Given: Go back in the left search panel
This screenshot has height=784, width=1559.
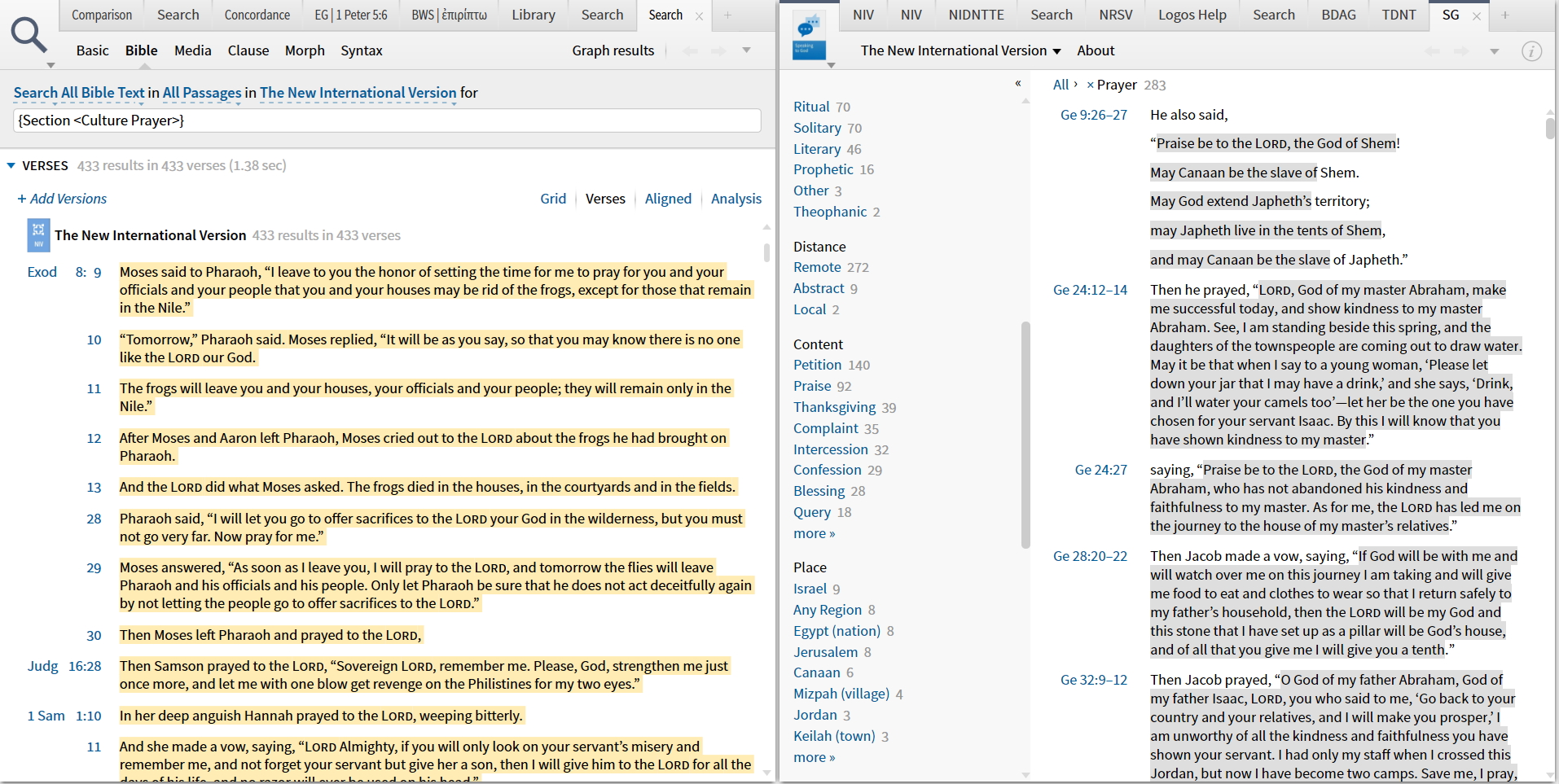Looking at the screenshot, I should click(690, 51).
